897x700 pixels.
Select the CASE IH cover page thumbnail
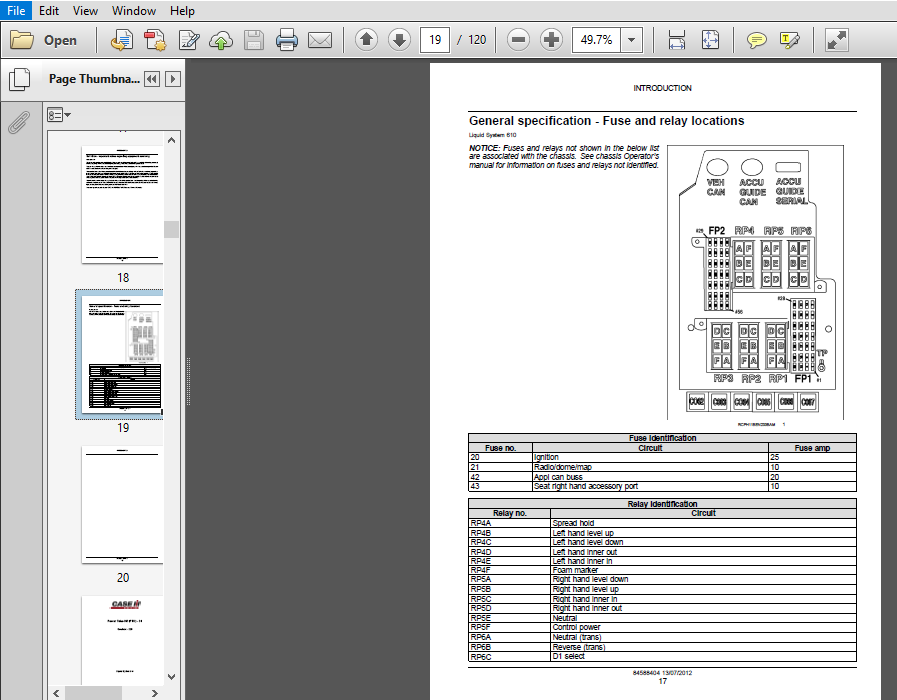[x=122, y=639]
